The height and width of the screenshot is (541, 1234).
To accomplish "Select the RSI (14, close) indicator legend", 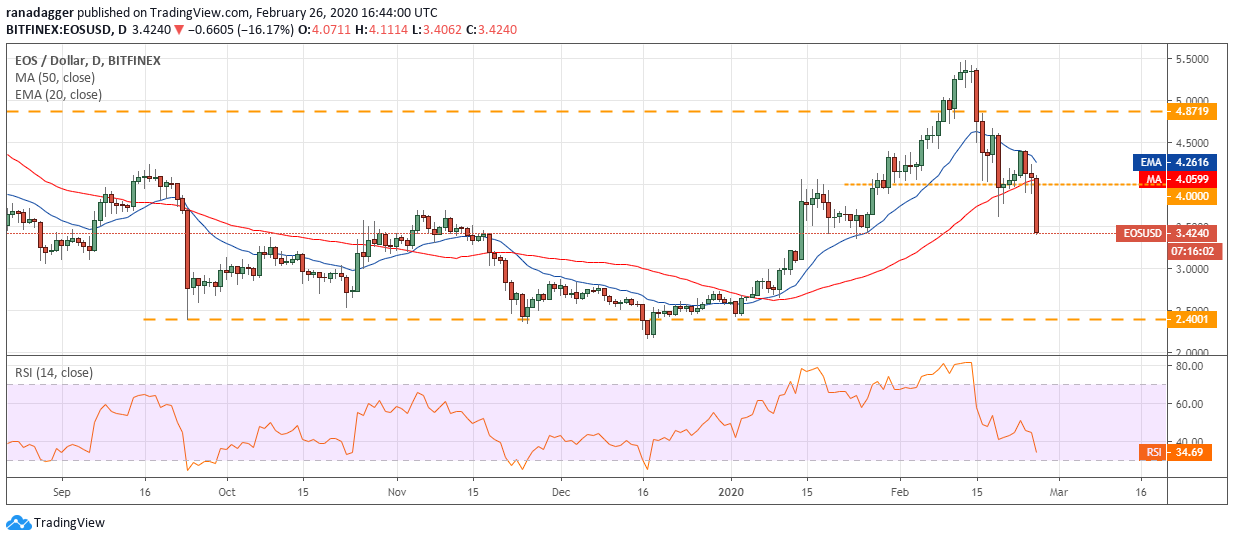I will 53,373.
